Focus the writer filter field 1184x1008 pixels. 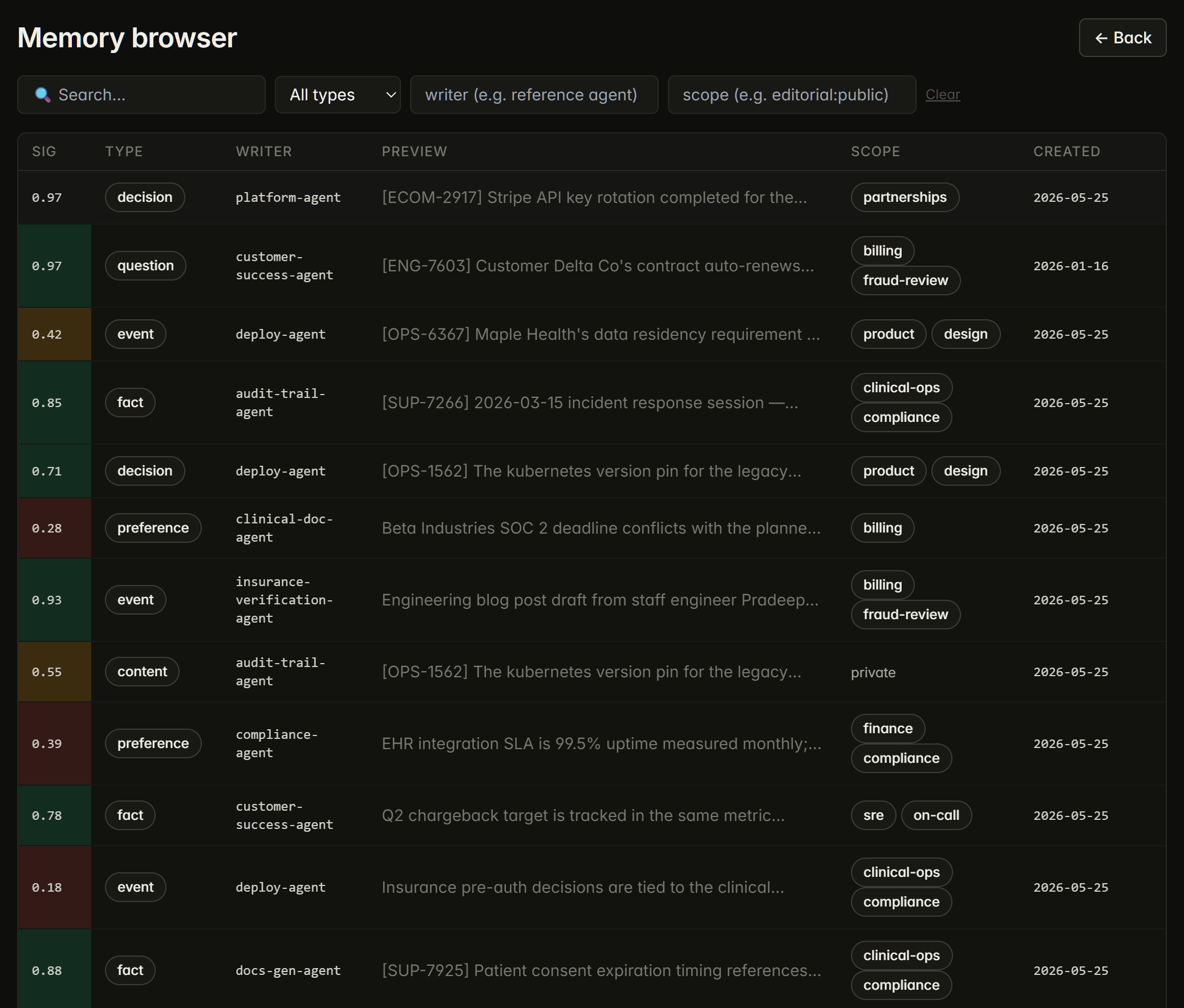534,94
